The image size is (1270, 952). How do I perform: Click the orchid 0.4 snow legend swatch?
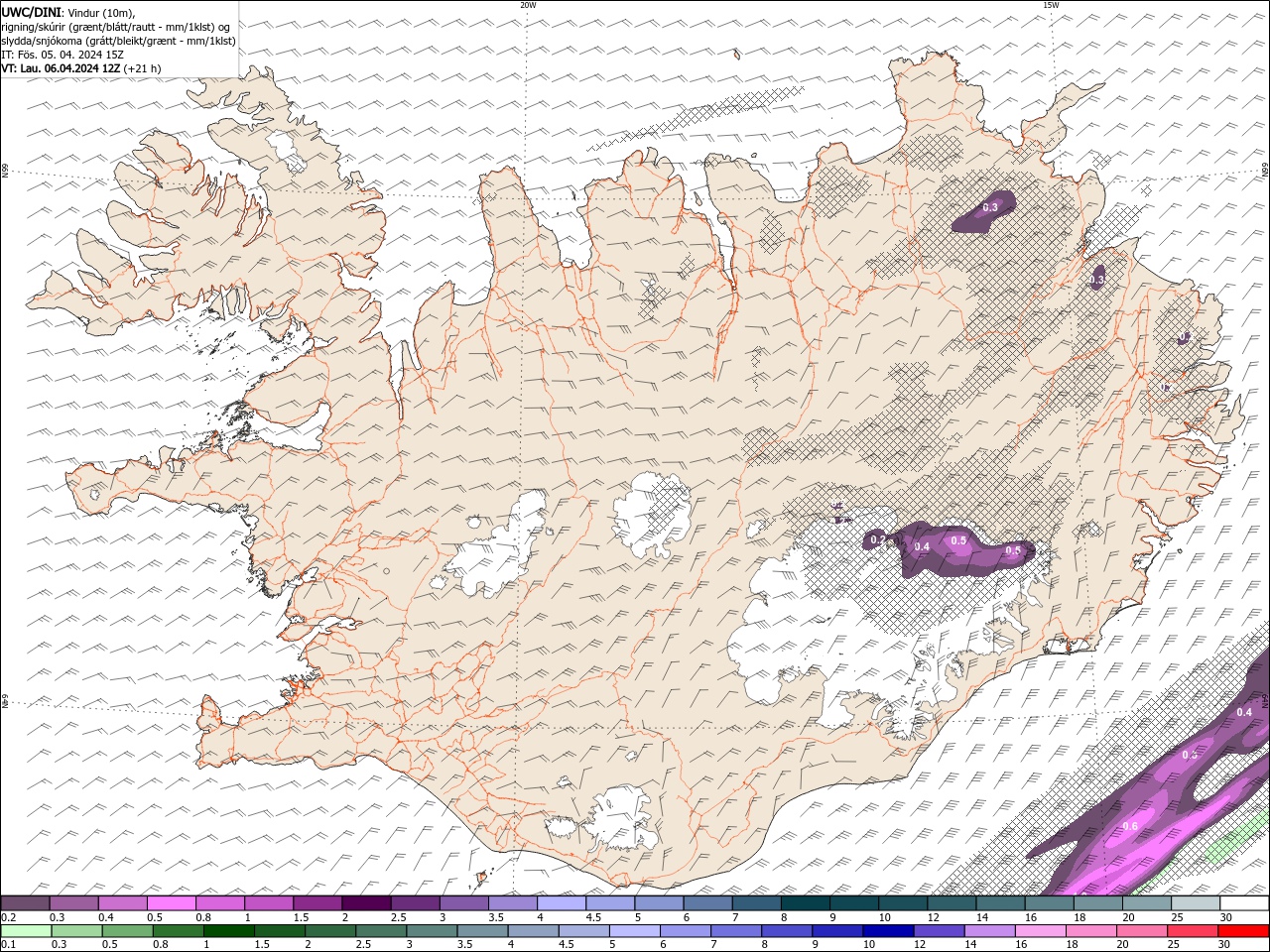point(123,903)
